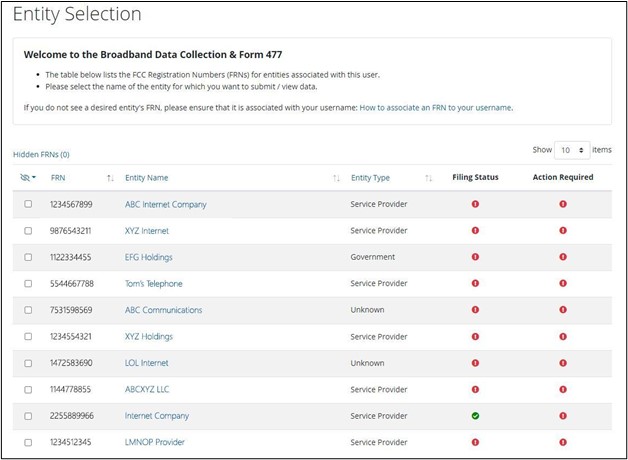Image resolution: width=628 pixels, height=460 pixels.
Task: Check the box for ABC Internet Company
Action: 28,204
